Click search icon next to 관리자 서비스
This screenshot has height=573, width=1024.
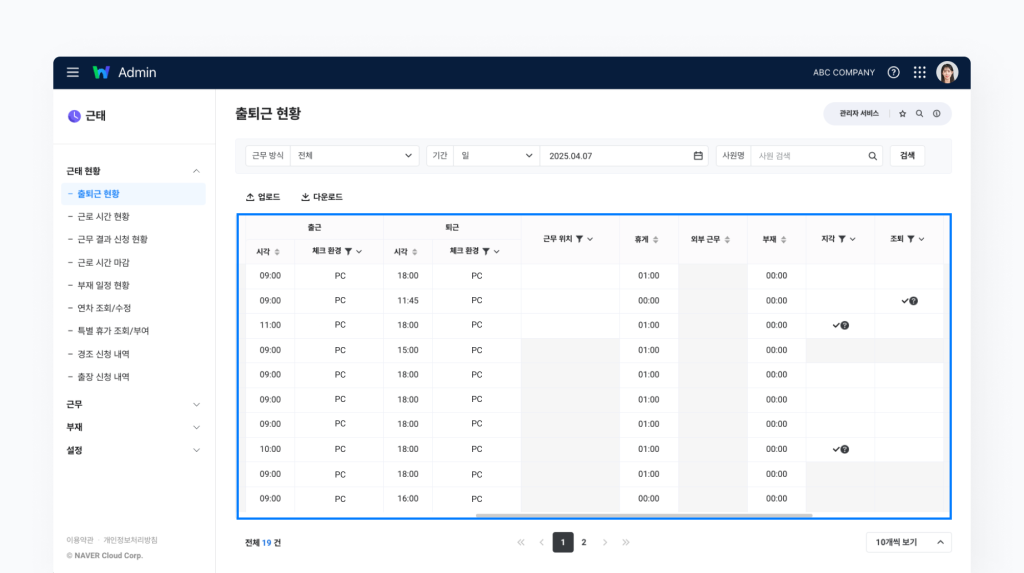tap(920, 114)
